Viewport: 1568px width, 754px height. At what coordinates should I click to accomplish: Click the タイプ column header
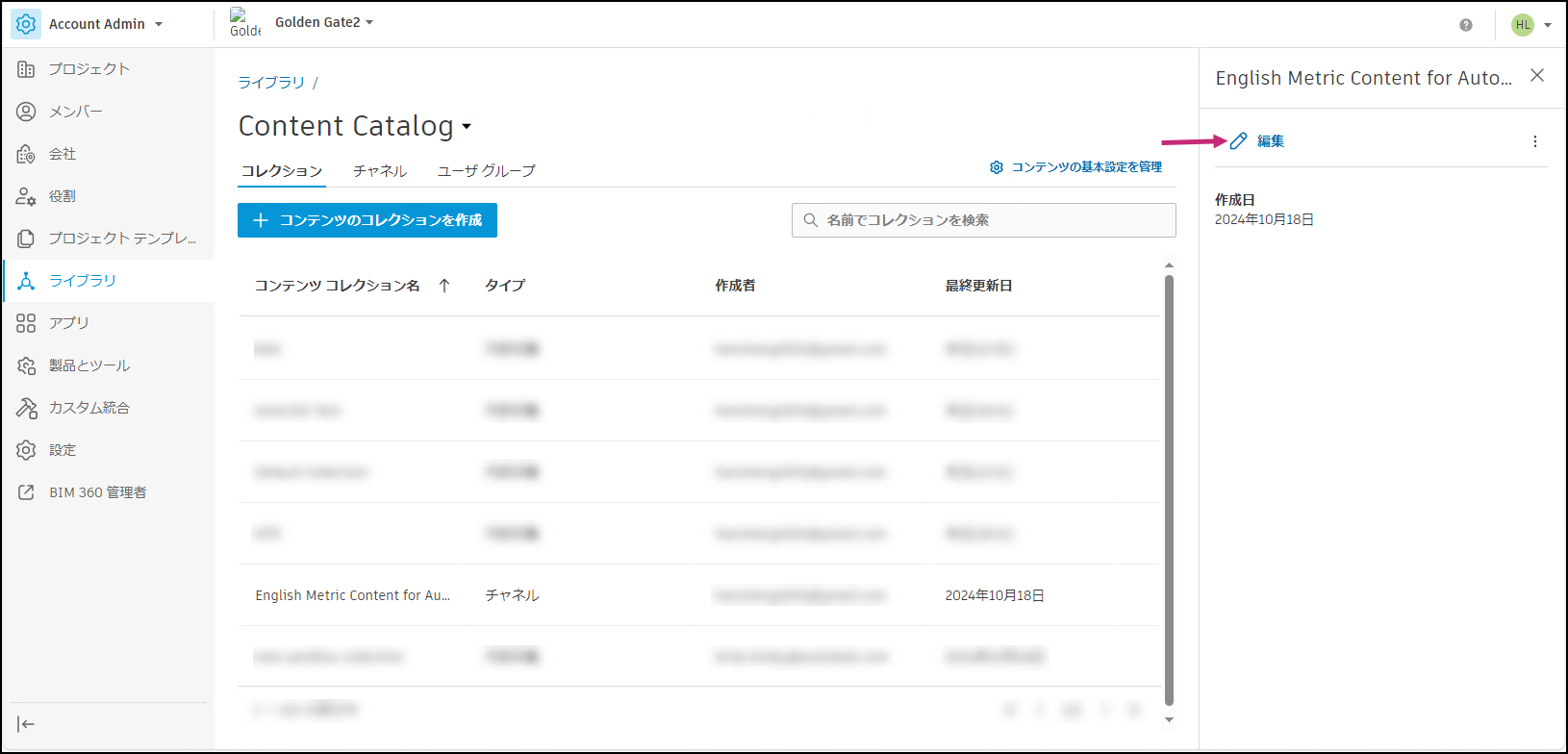point(505,286)
